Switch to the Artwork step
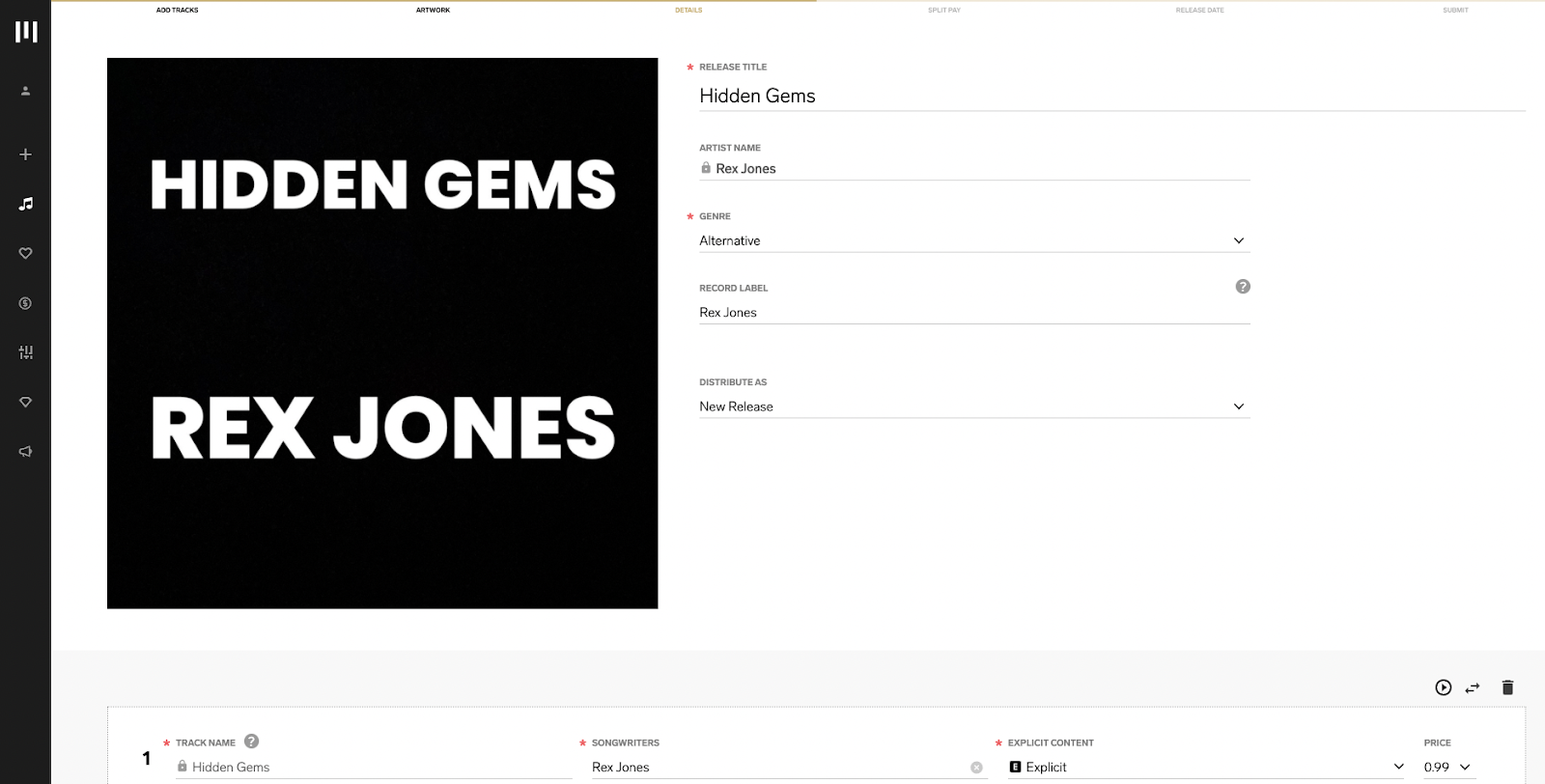1545x784 pixels. coord(433,11)
